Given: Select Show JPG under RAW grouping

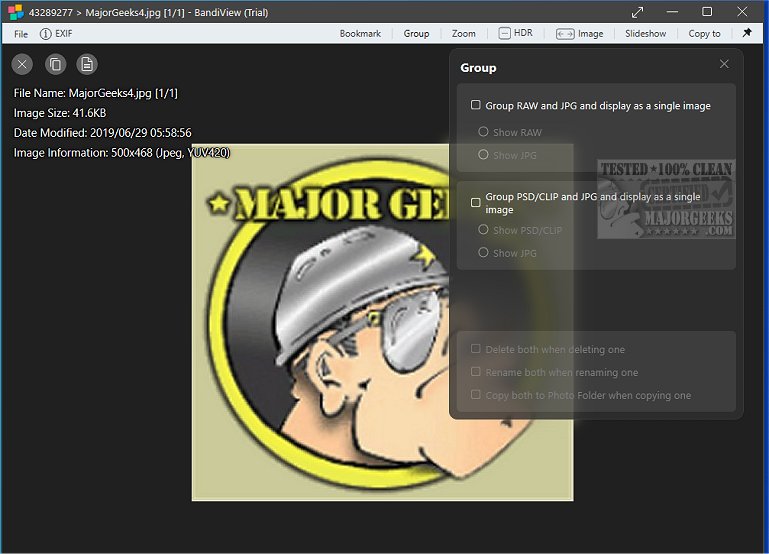Looking at the screenshot, I should 483,154.
